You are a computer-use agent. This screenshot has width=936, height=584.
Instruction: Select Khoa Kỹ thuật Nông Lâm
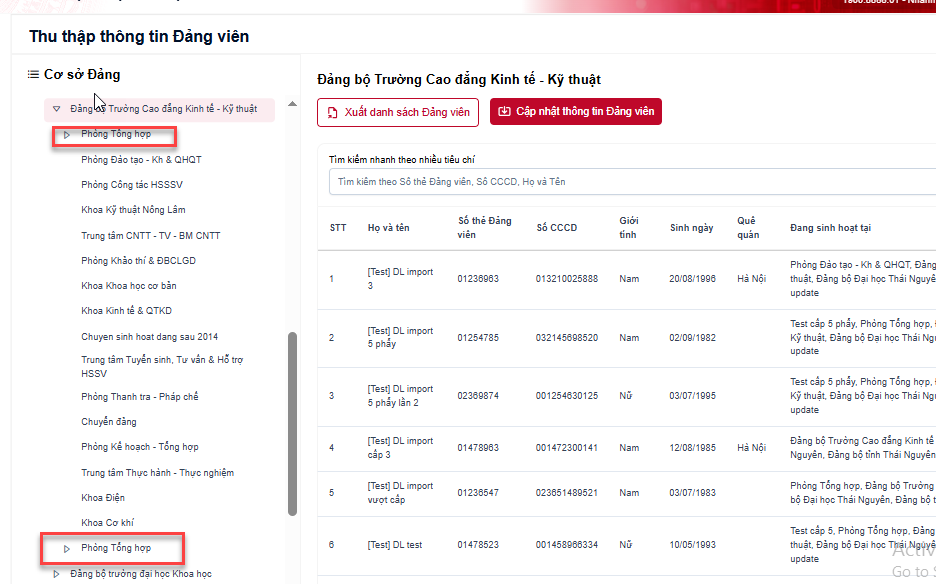(x=140, y=210)
